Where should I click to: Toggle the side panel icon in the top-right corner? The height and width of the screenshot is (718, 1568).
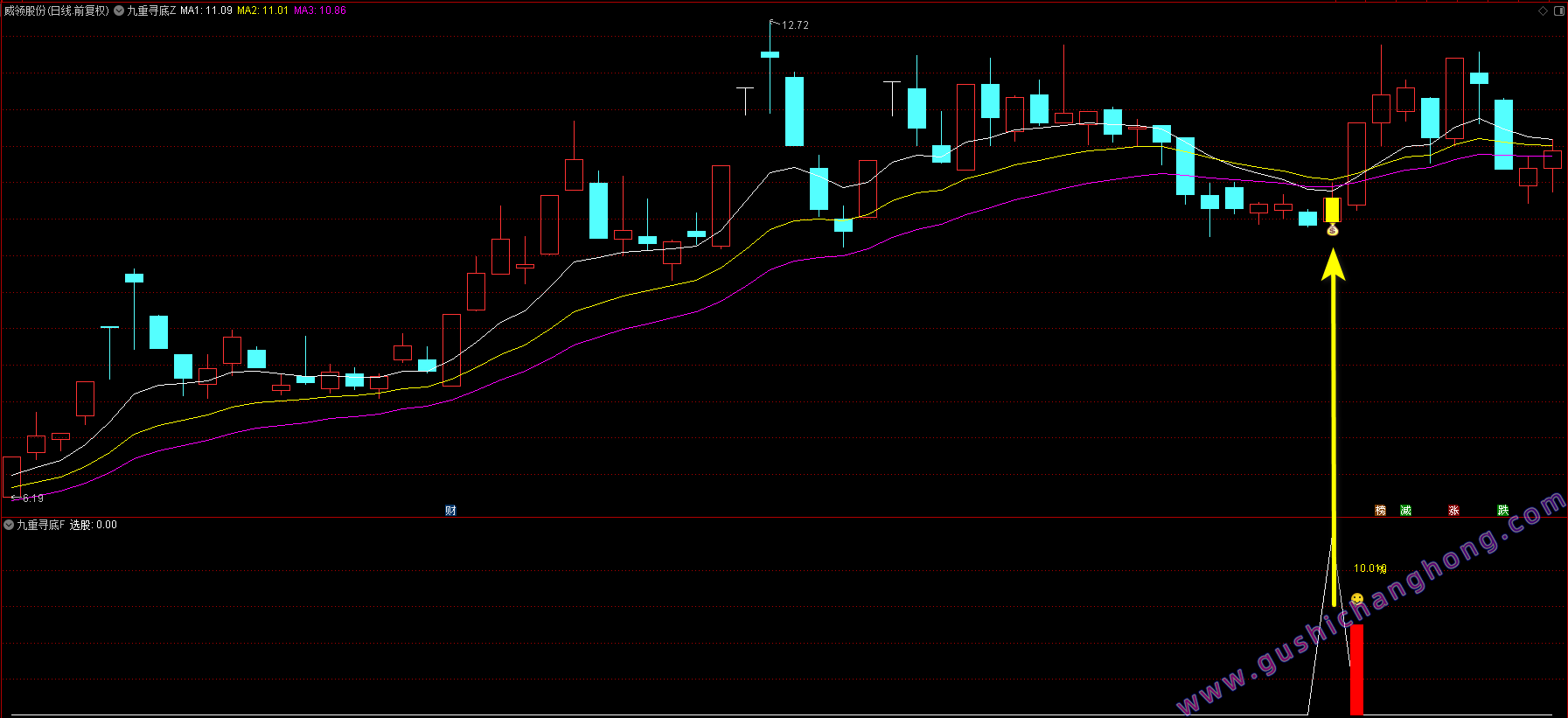[1558, 10]
